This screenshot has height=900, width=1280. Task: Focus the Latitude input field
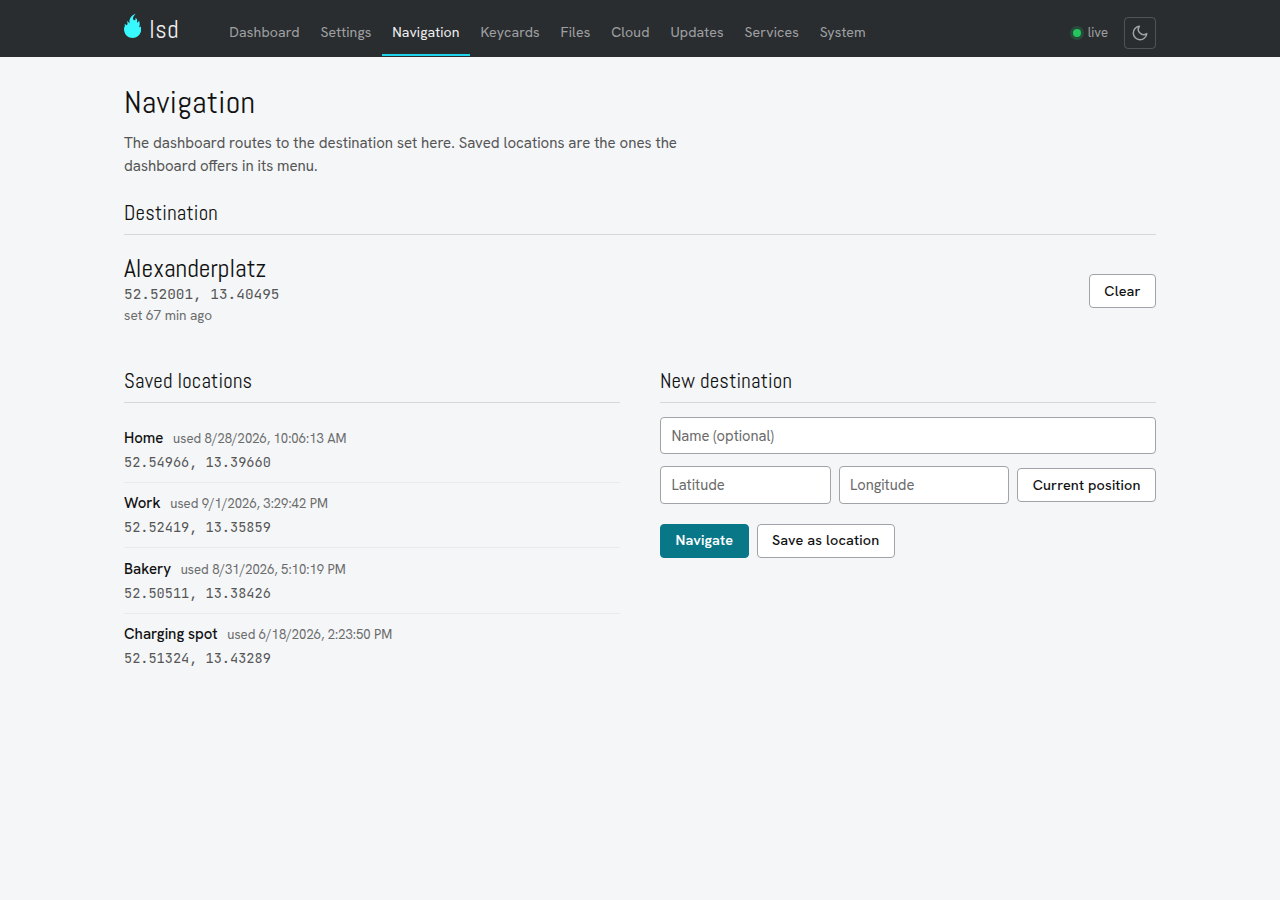click(x=745, y=485)
